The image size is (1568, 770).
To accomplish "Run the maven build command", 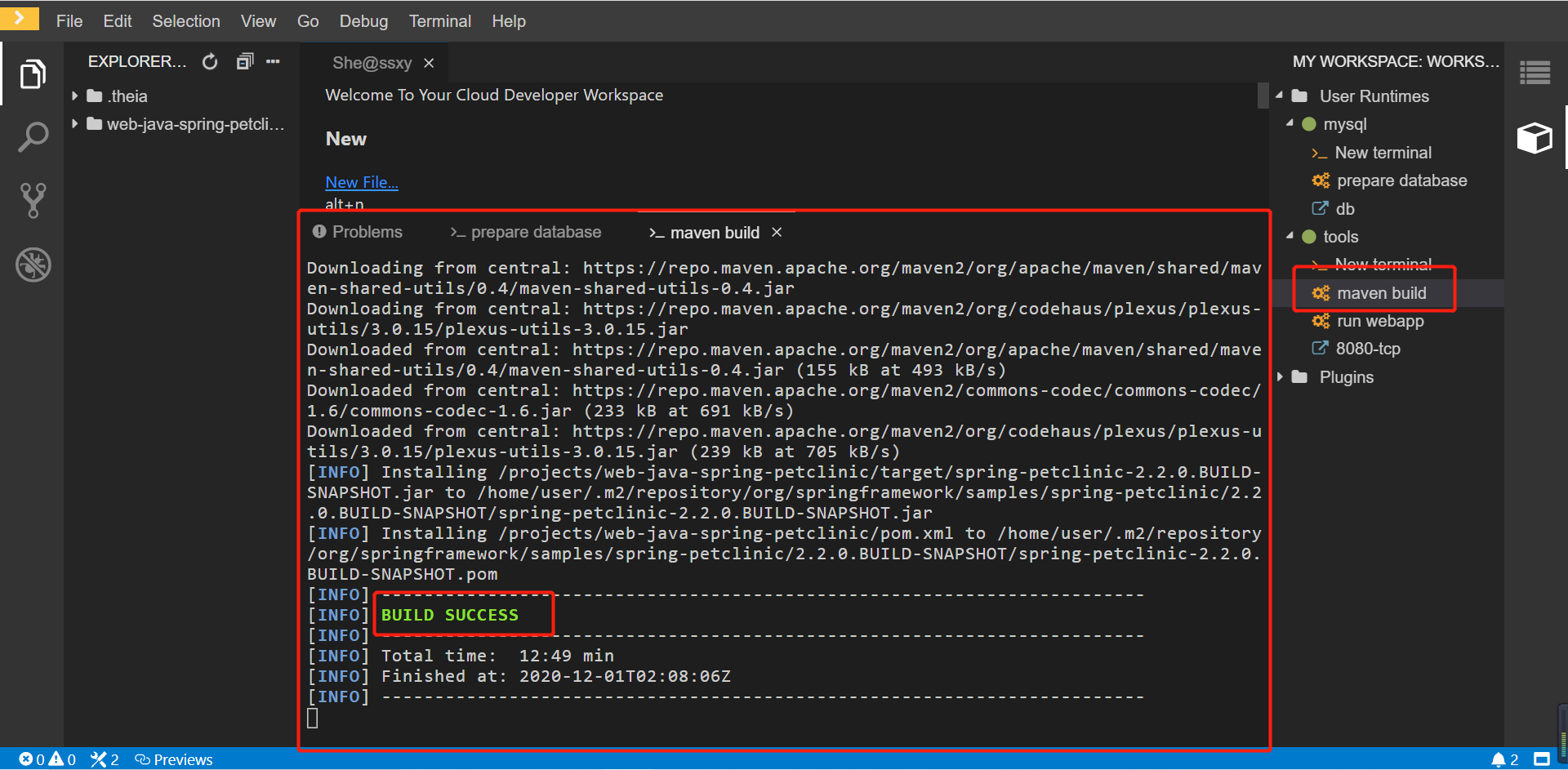I will [x=1381, y=293].
